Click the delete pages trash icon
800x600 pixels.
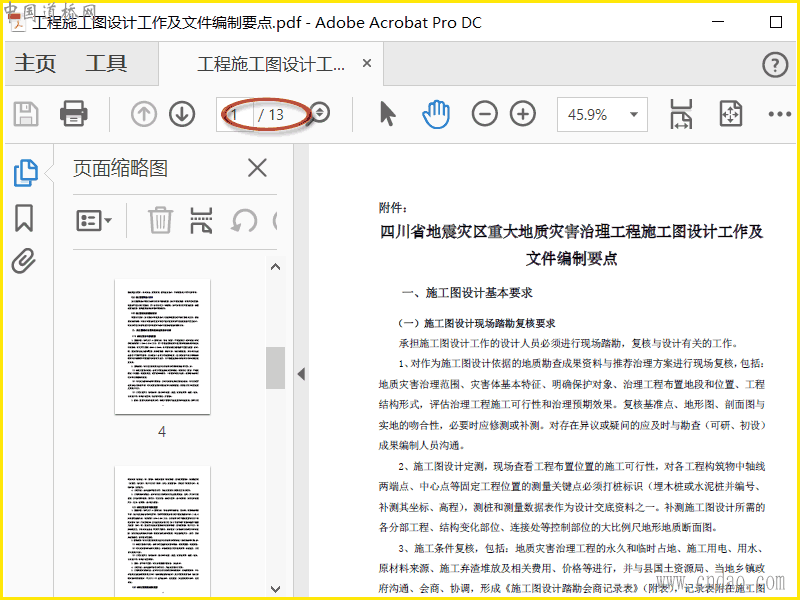coord(161,220)
